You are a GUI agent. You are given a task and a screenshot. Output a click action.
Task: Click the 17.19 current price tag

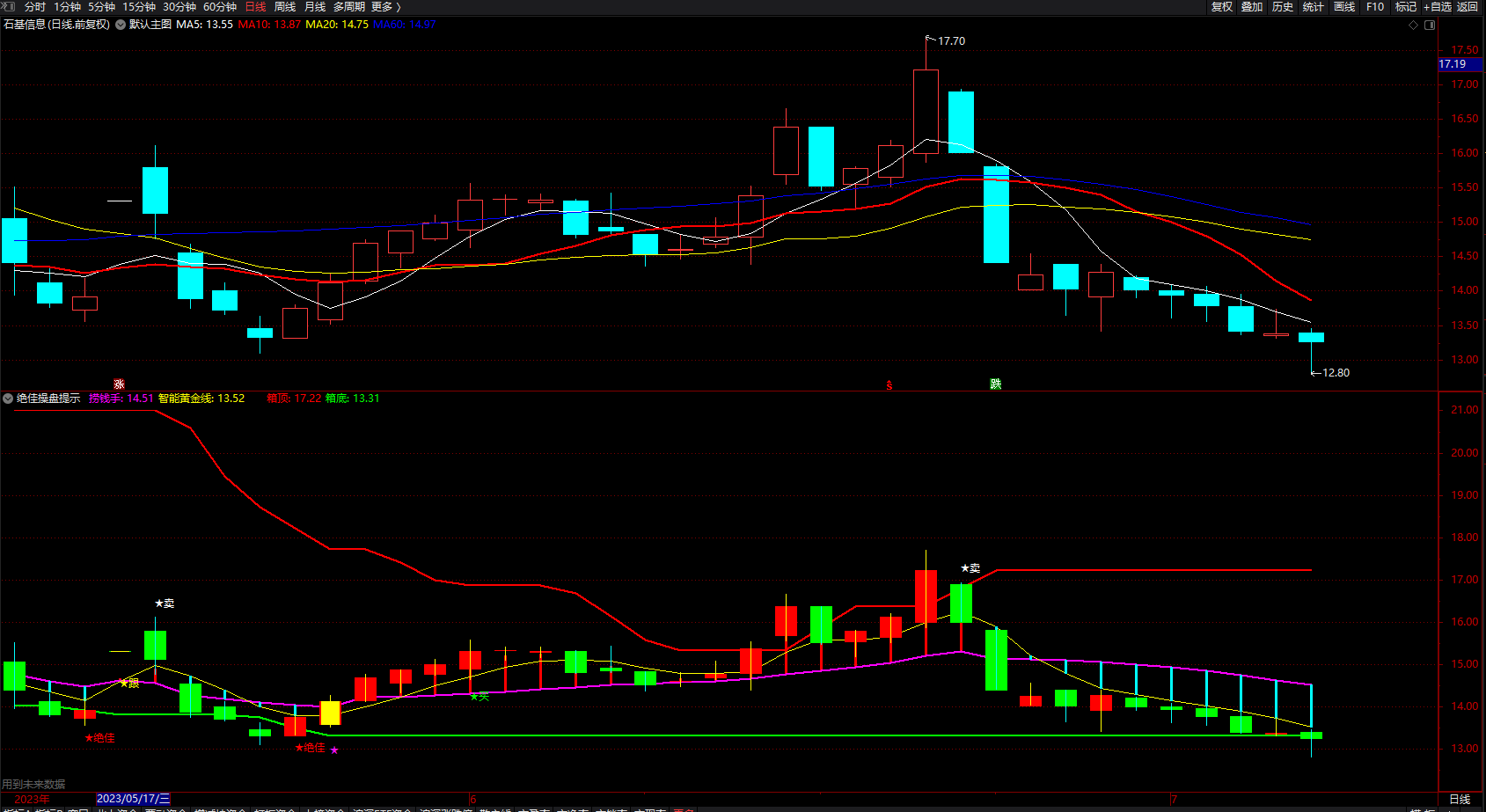coord(1460,64)
